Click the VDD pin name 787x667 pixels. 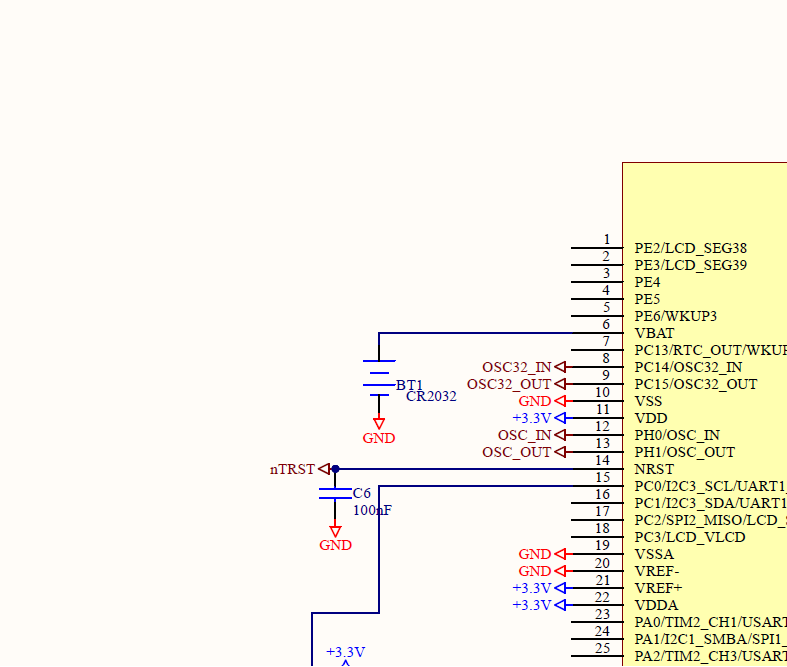[651, 418]
